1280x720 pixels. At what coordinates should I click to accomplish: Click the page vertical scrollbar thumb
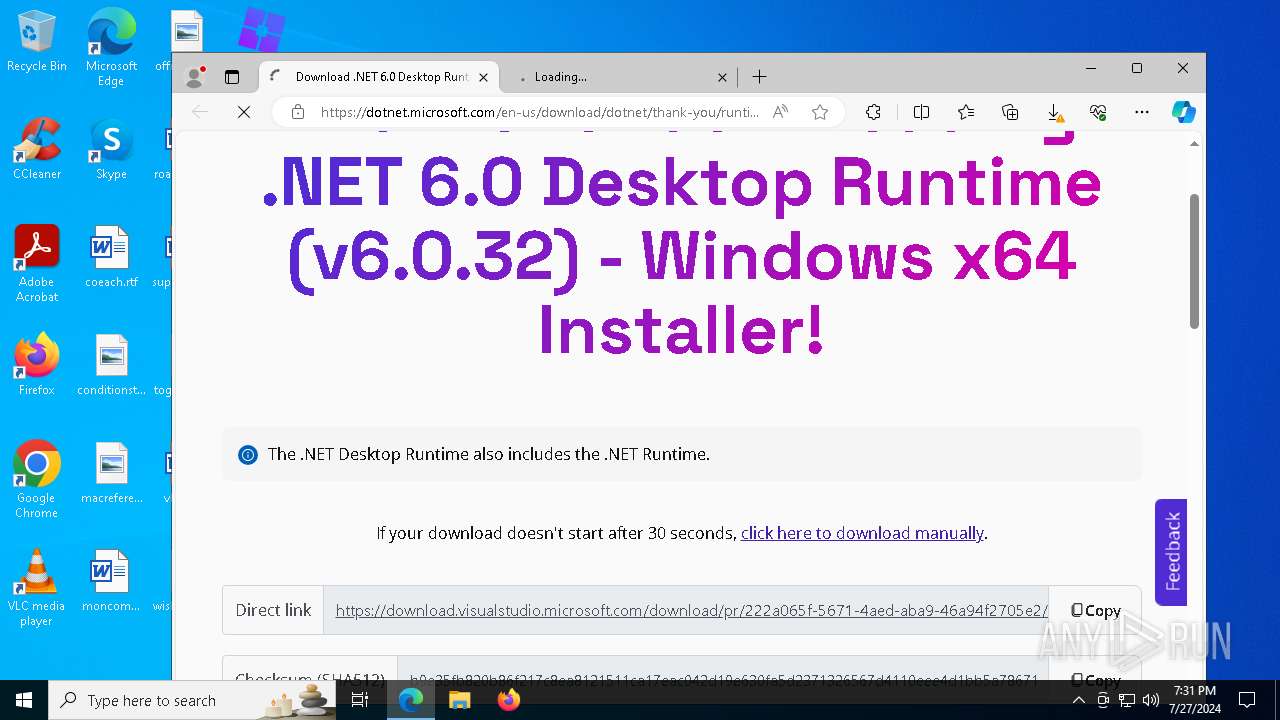pyautogui.click(x=1194, y=261)
